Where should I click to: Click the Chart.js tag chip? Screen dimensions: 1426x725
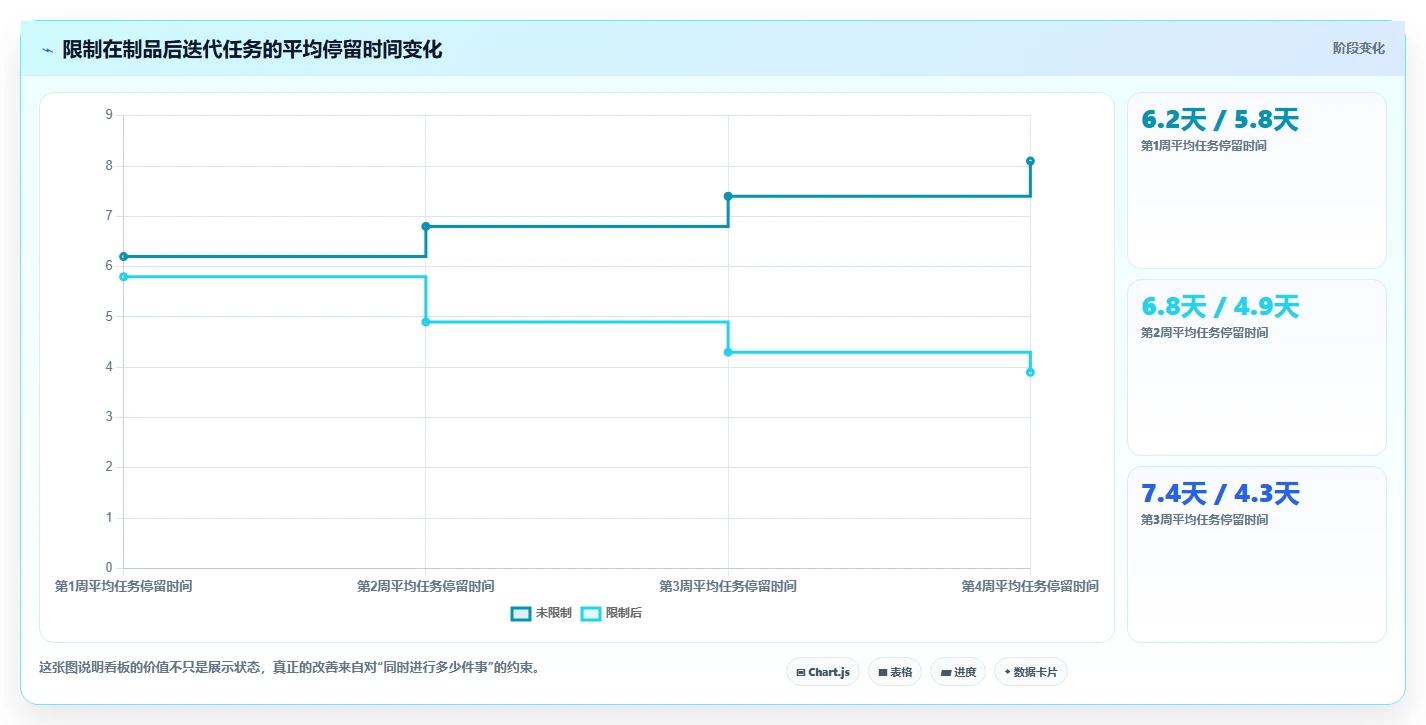click(x=823, y=672)
